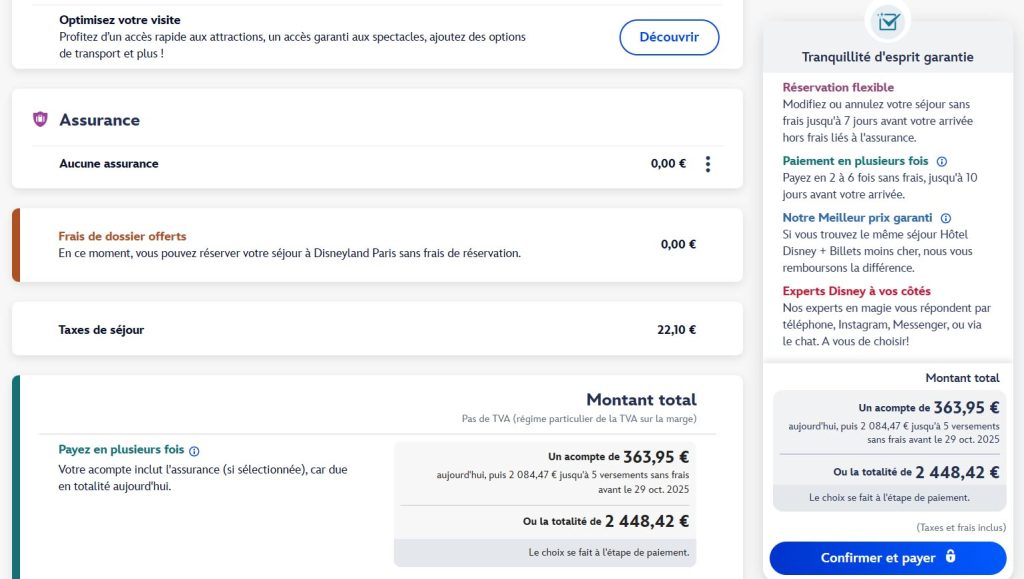The width and height of the screenshot is (1024, 579).
Task: Click info icon beside Notre Meilleur prix garanti
Action: point(946,218)
